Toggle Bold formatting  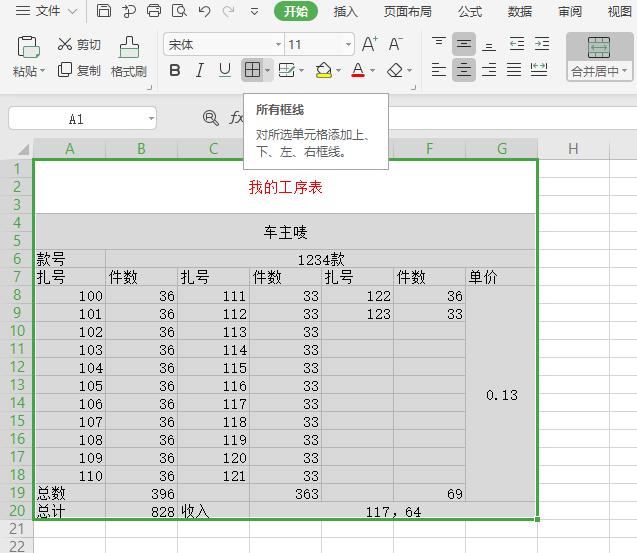click(175, 70)
